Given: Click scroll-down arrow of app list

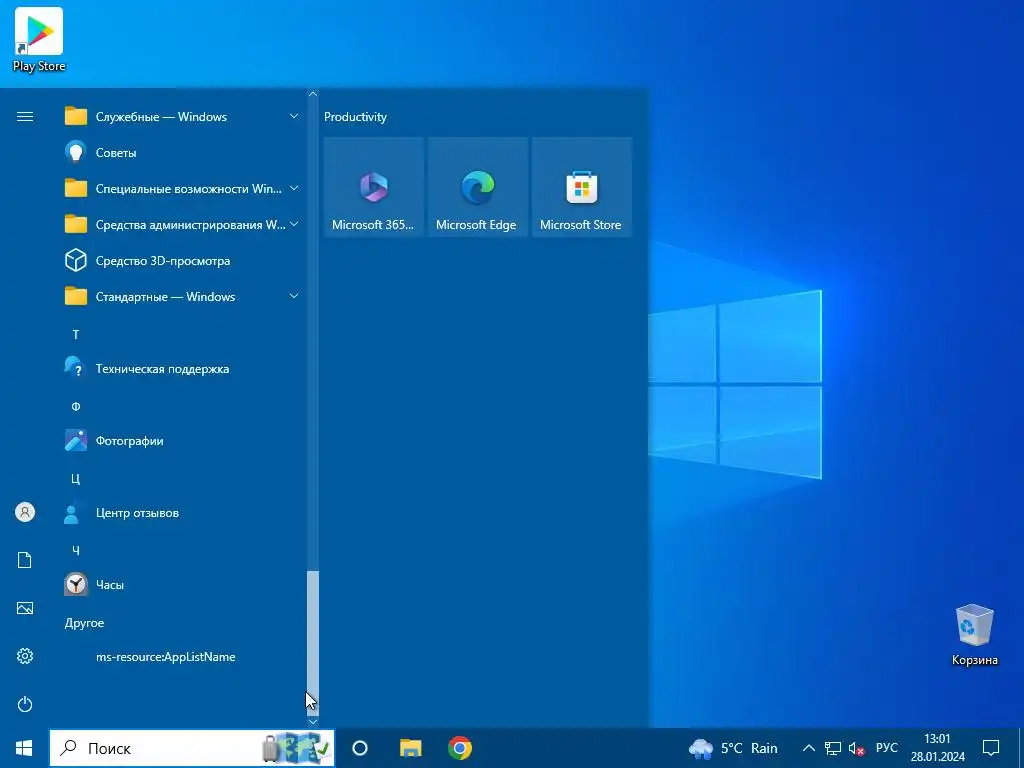Looking at the screenshot, I should click(313, 722).
